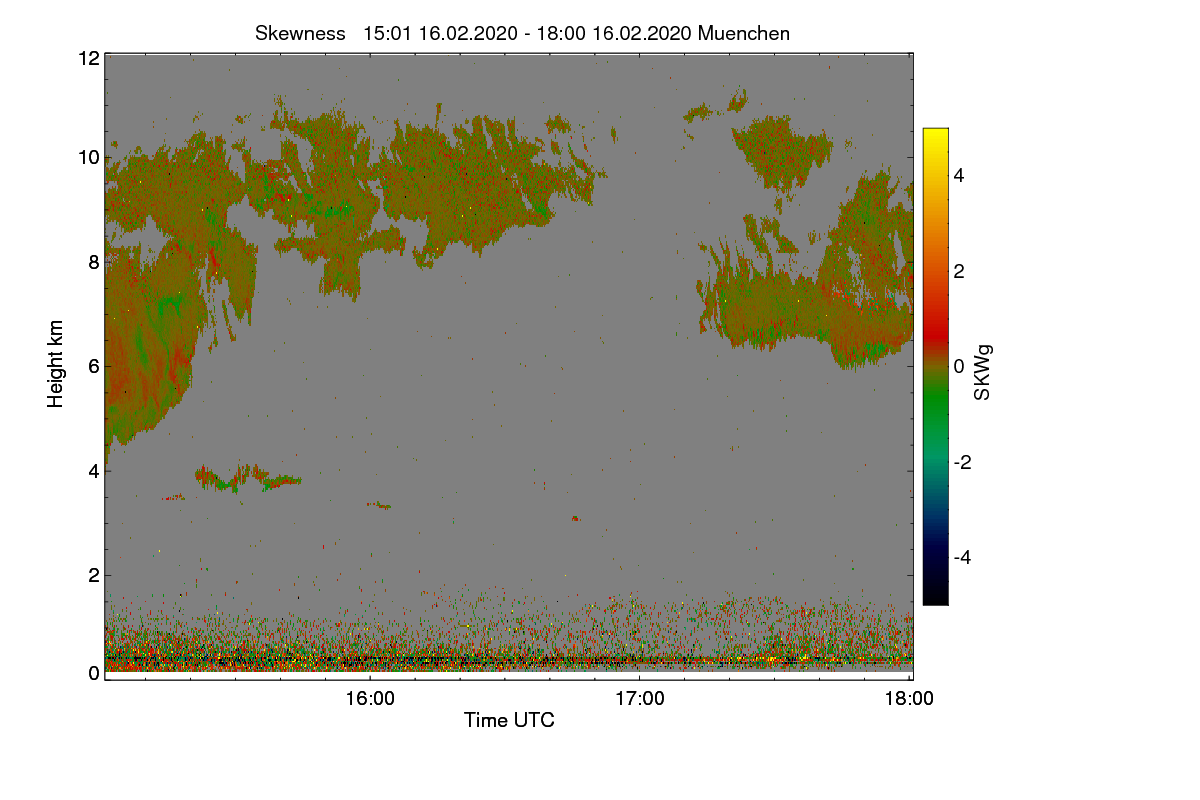Click the height tick label 6
1200x800 pixels.
92,366
